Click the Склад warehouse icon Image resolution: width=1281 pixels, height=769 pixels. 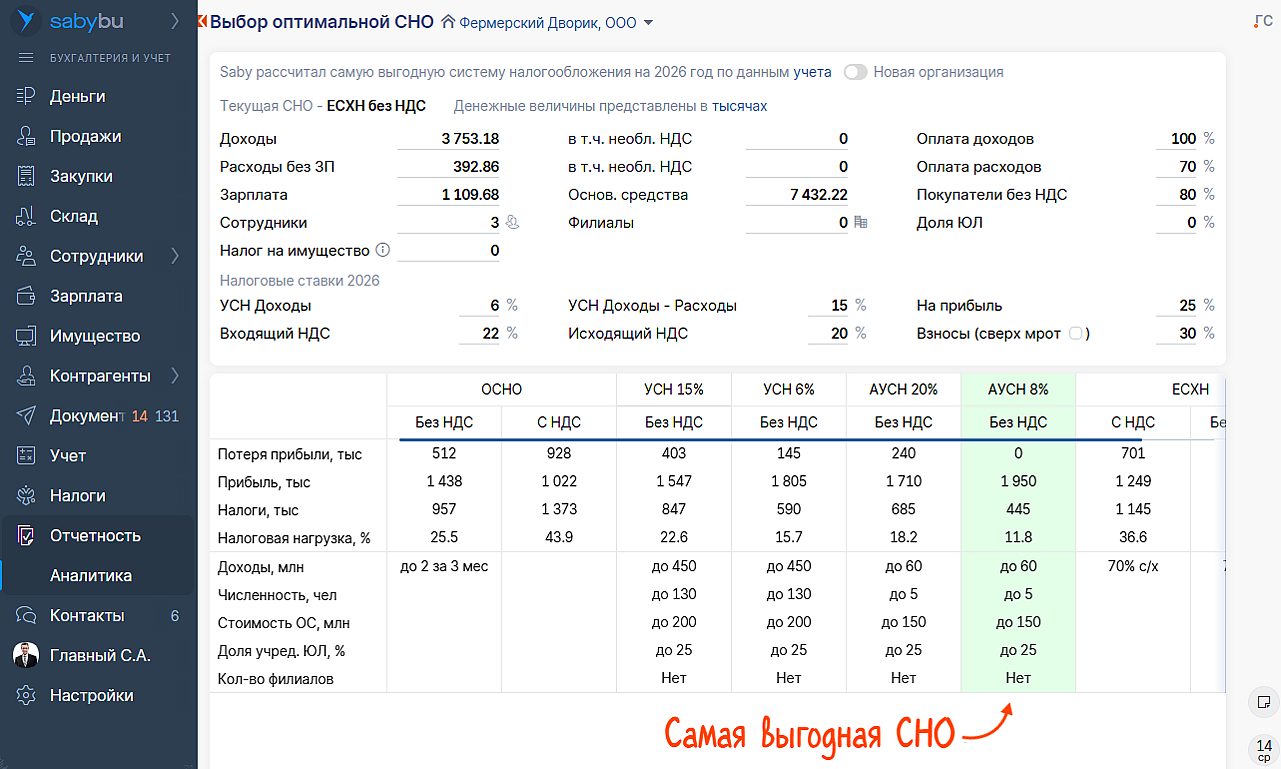pos(27,216)
